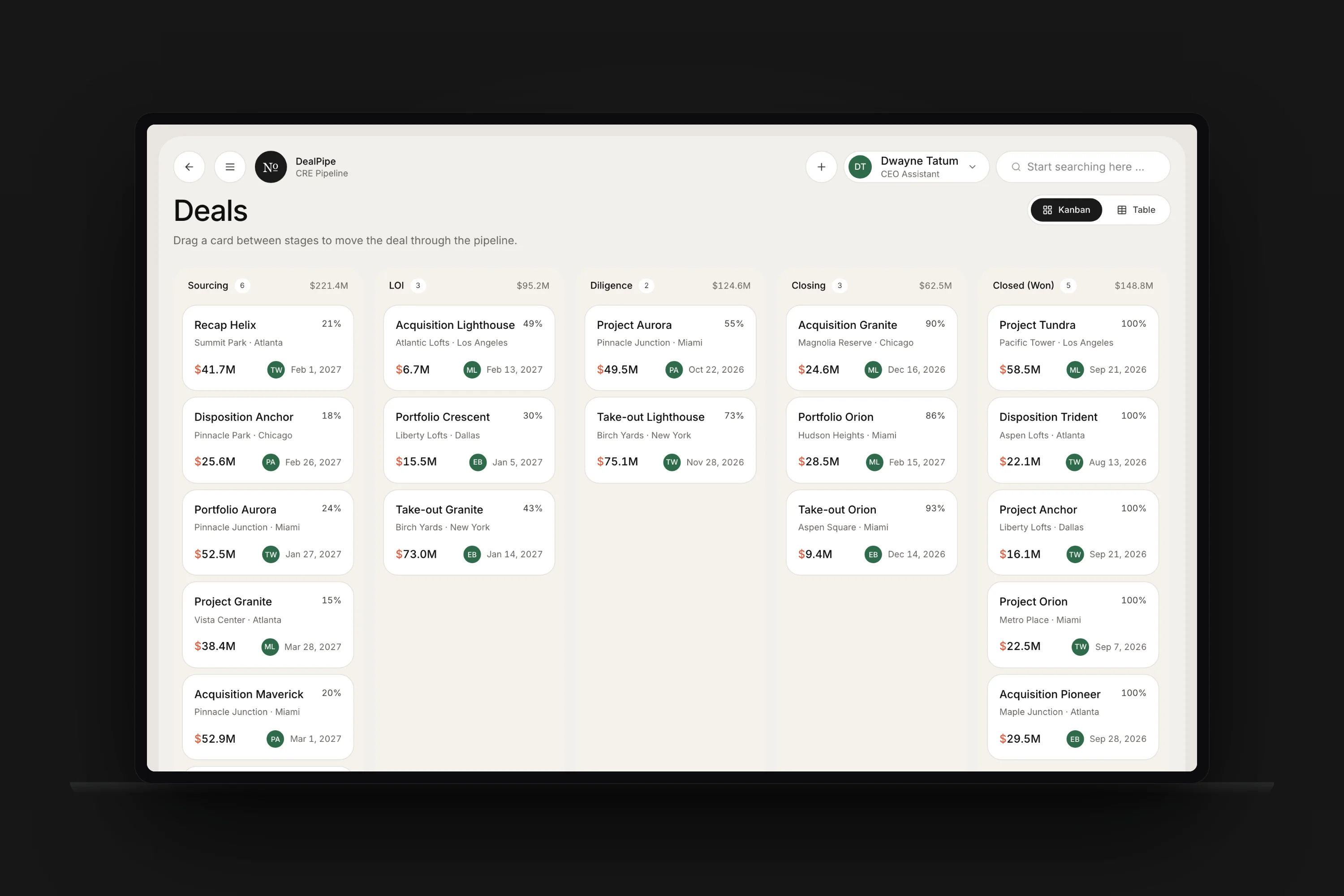The image size is (1344, 896).
Task: Select the LOI column header
Action: [396, 285]
